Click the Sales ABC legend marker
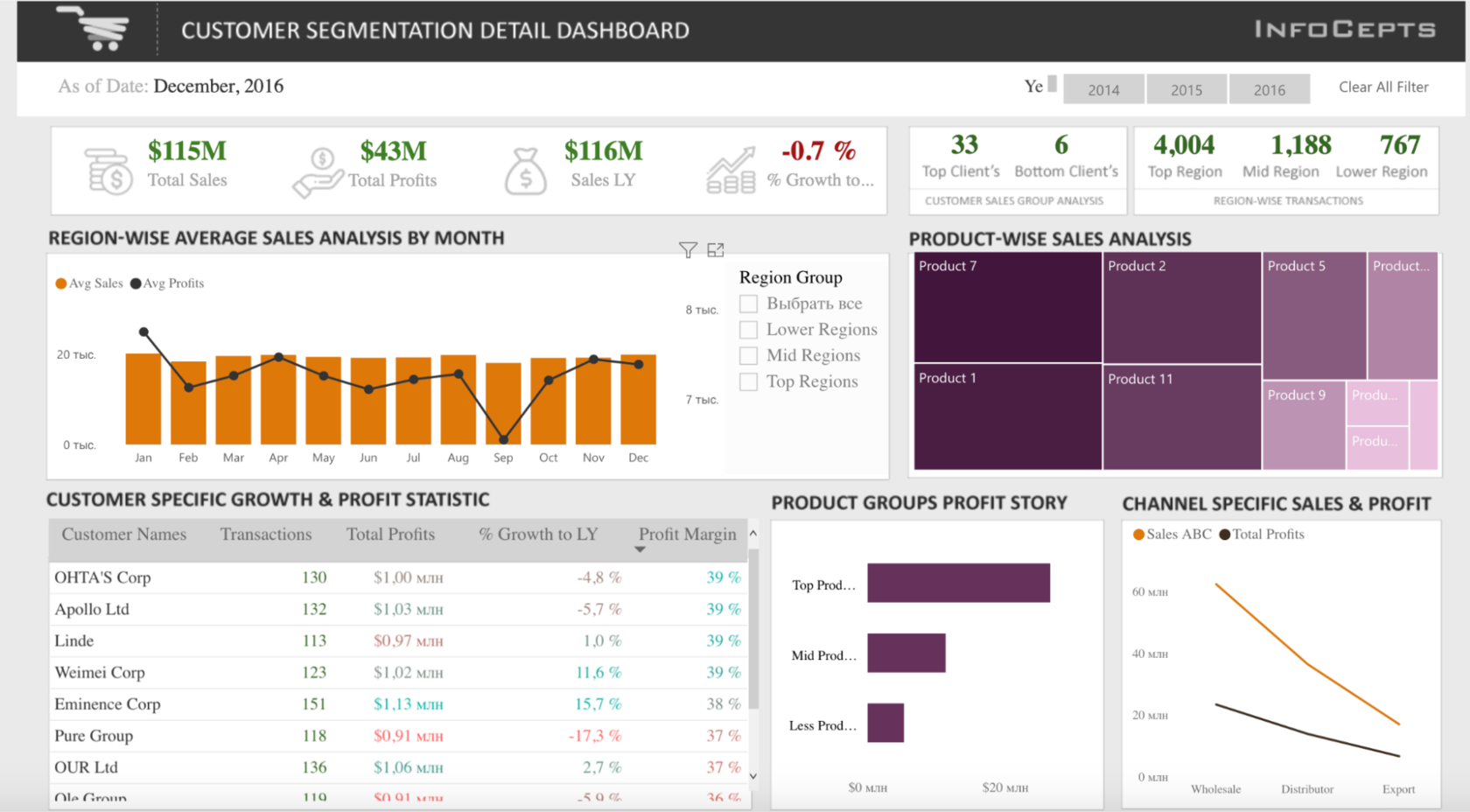Viewport: 1470px width, 812px height. [1138, 535]
